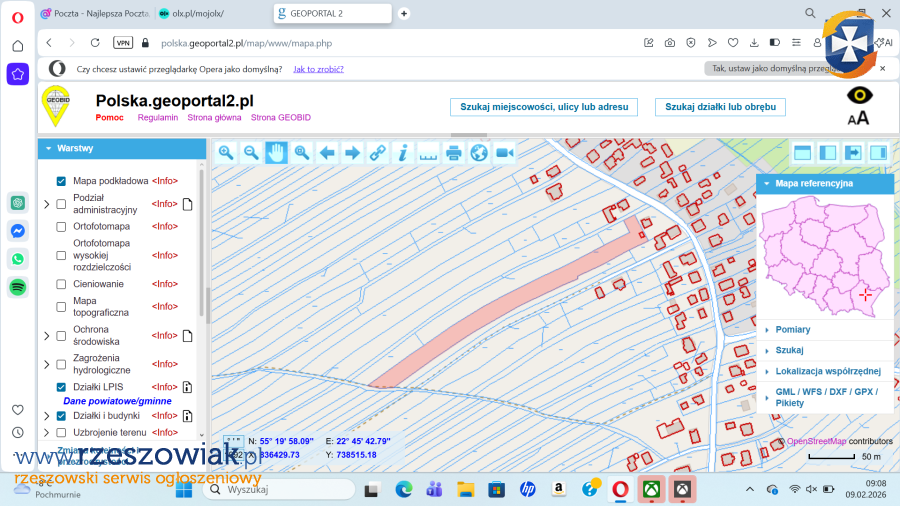Click the zoom in magnifier tool
This screenshot has height=506, width=900.
click(x=226, y=153)
